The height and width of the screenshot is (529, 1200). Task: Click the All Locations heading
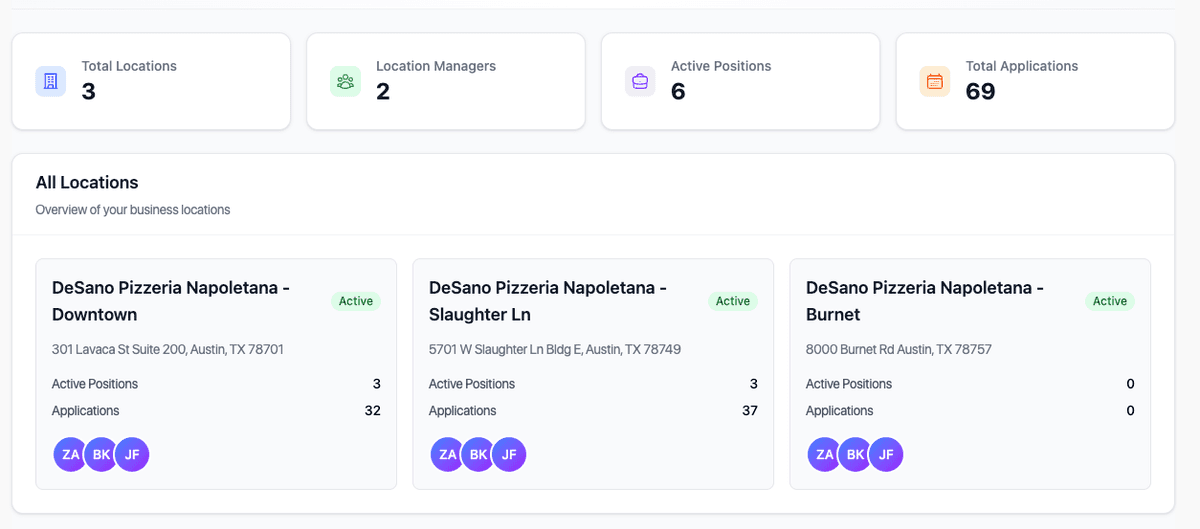87,183
